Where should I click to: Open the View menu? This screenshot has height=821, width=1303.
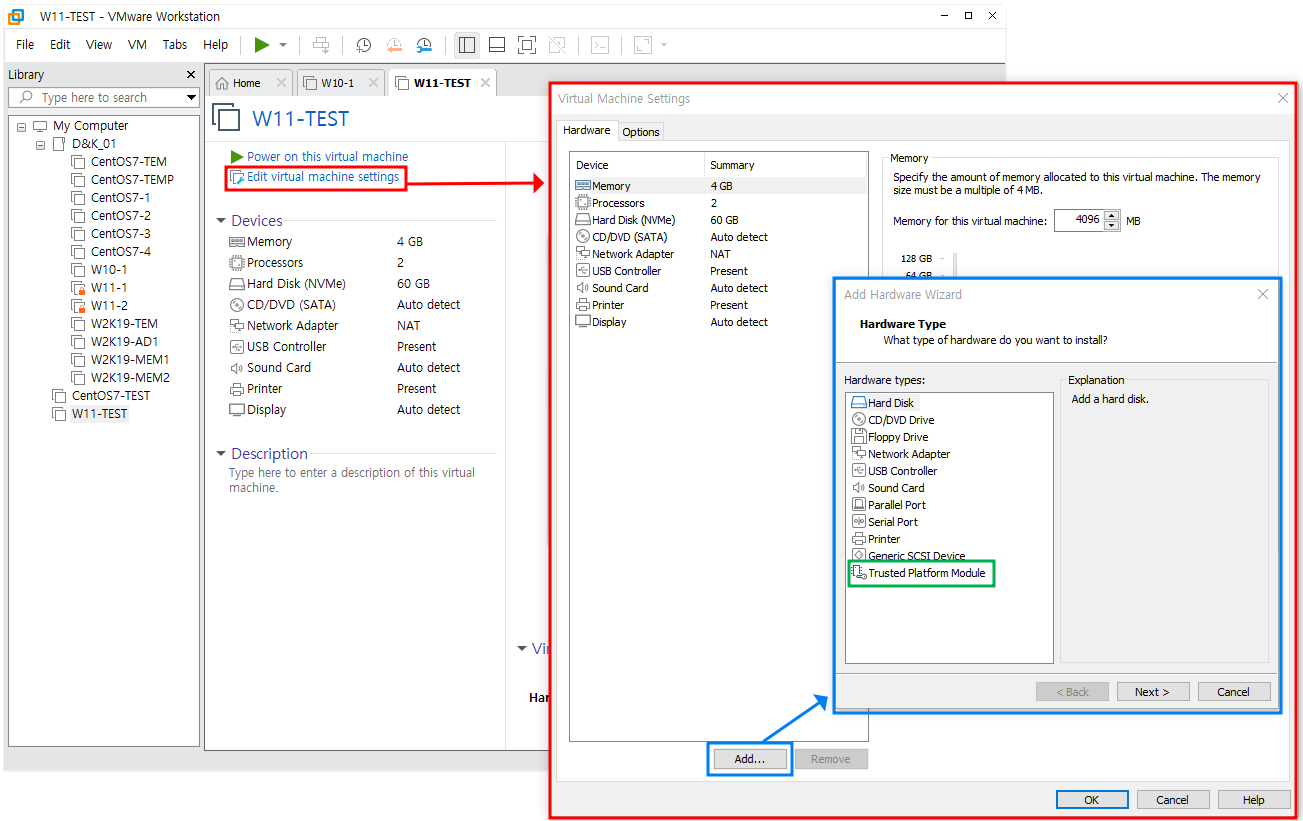point(99,45)
